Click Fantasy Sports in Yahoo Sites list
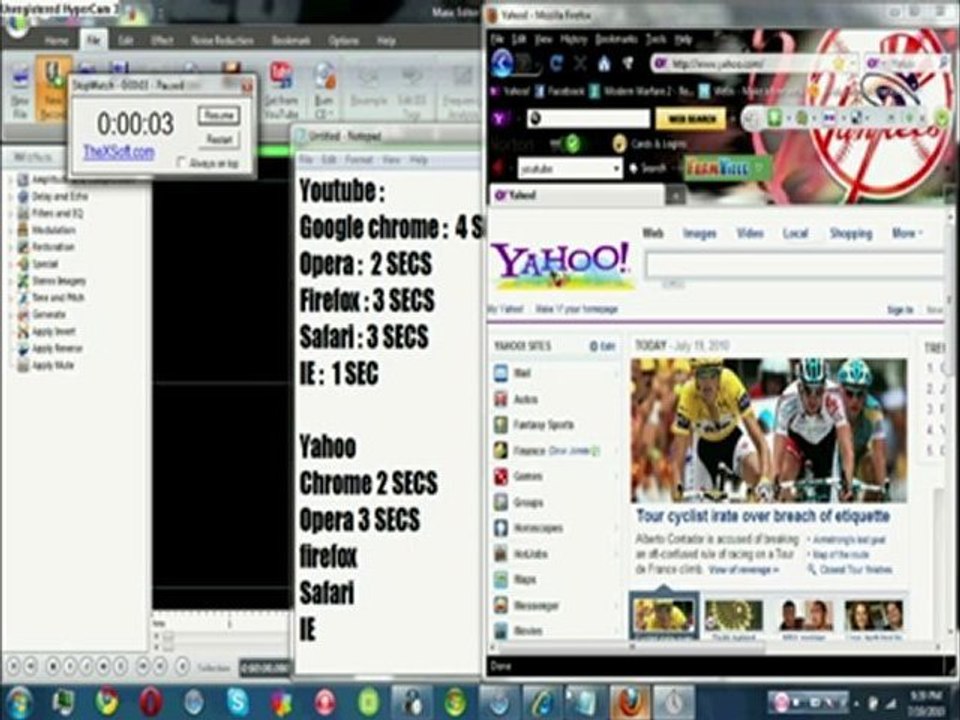 tap(544, 425)
